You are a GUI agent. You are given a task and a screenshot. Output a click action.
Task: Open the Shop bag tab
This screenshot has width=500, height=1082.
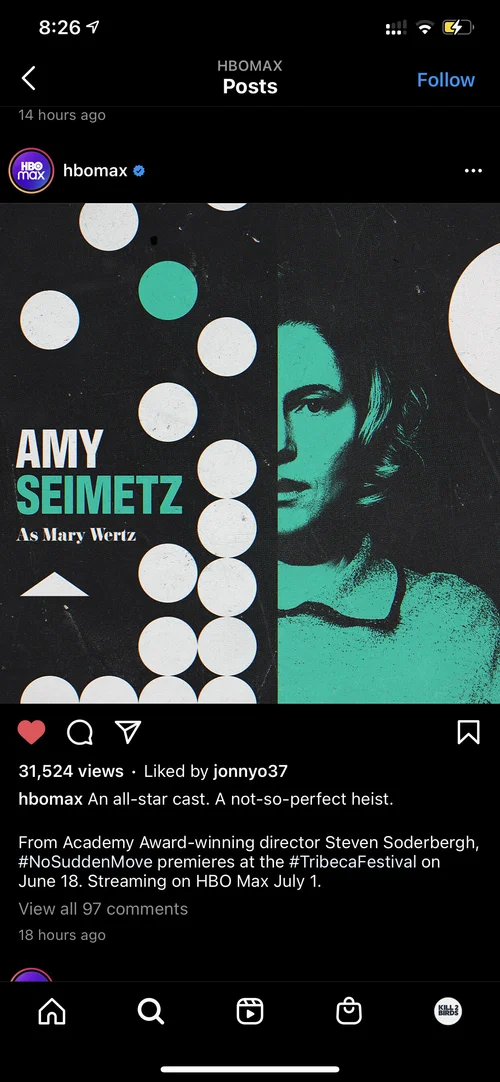coord(348,1012)
